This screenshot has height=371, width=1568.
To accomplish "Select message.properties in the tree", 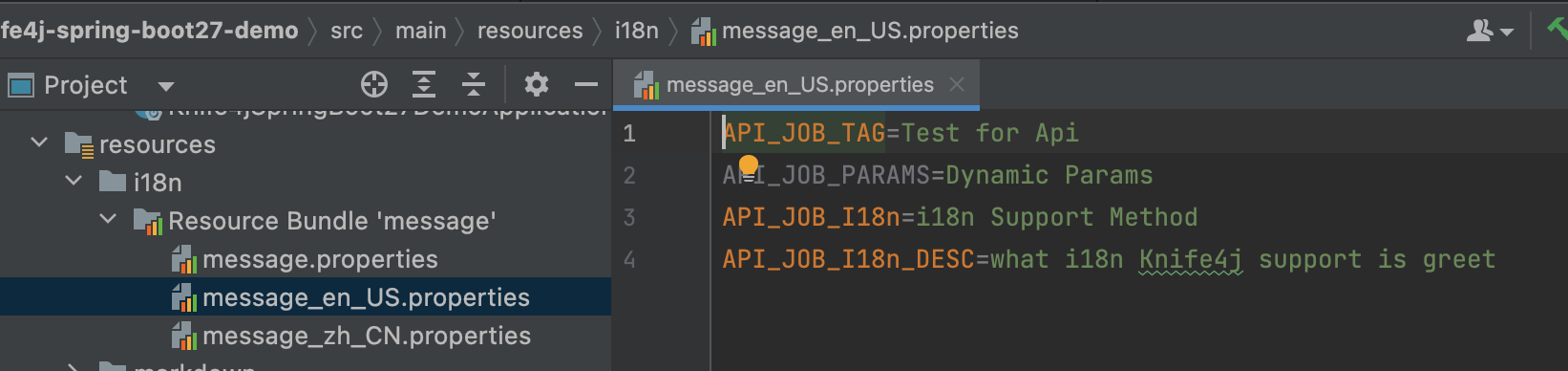I will (320, 259).
